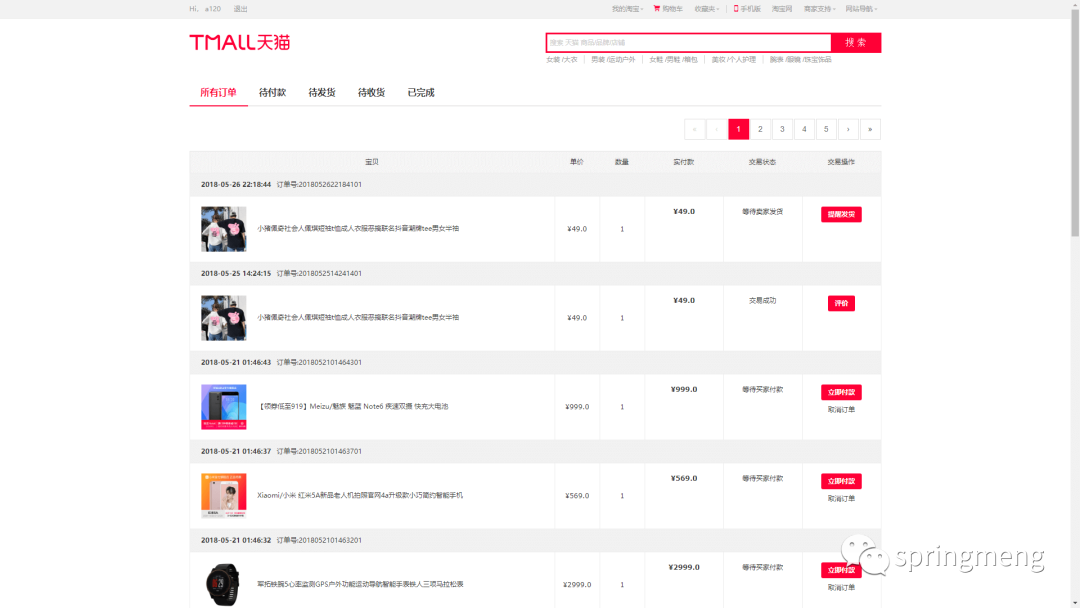Click the 交易成功 status text
Image resolution: width=1080 pixels, height=608 pixels.
pyautogui.click(x=762, y=301)
